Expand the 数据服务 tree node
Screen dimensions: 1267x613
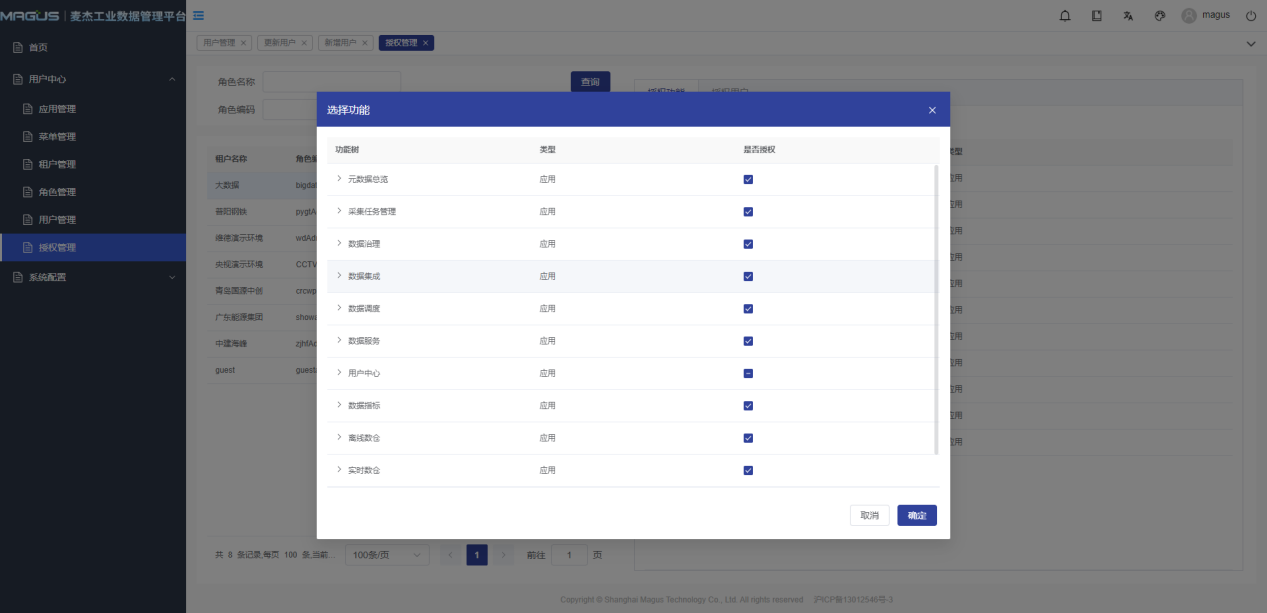[x=339, y=341]
